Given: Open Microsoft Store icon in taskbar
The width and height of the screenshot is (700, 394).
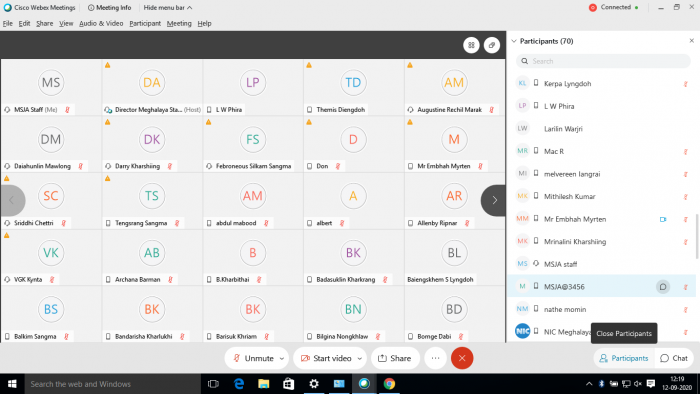Looking at the screenshot, I should click(x=289, y=384).
